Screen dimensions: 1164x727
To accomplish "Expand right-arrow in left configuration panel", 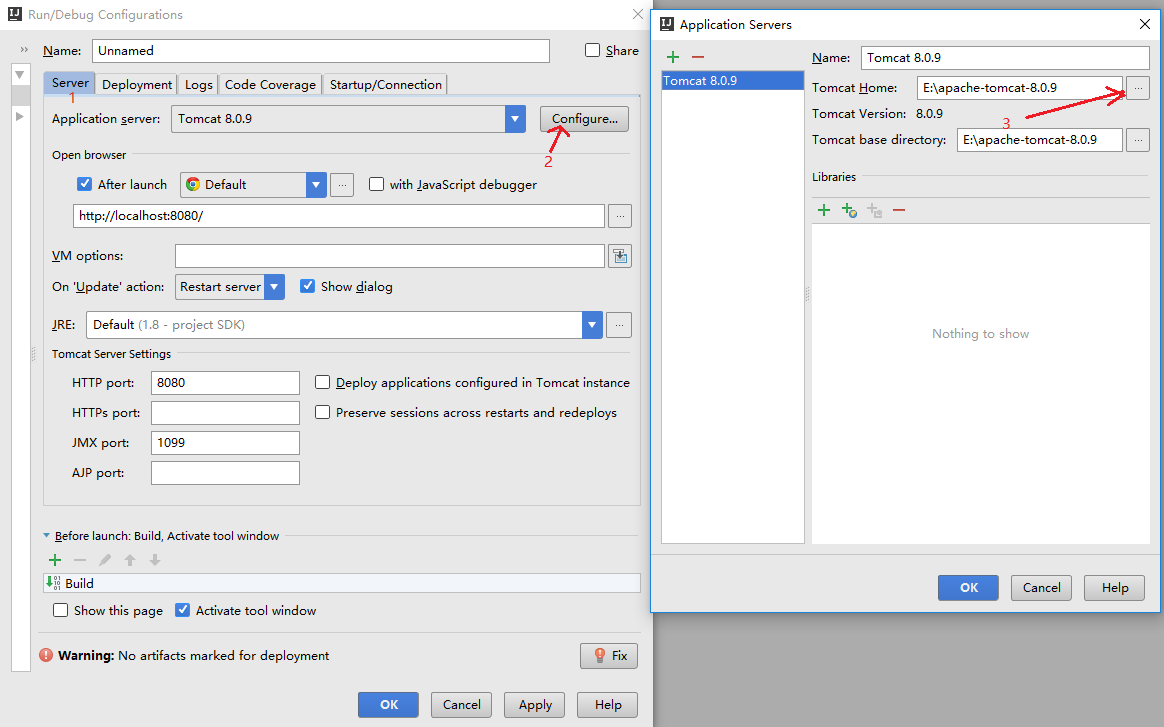I will [x=20, y=116].
